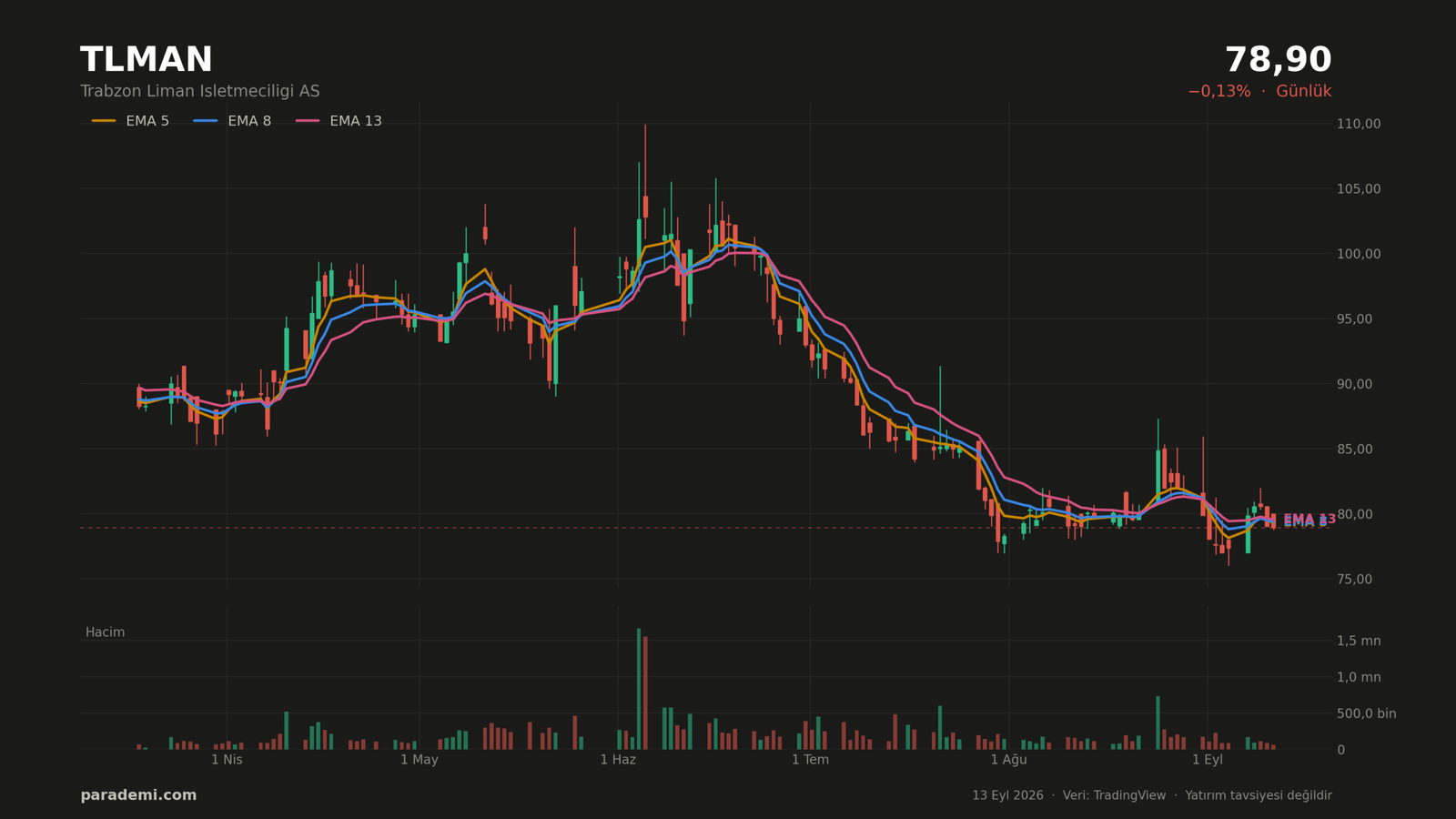Viewport: 1456px width, 819px height.
Task: Select the 95,00 price axis label
Action: click(1354, 319)
